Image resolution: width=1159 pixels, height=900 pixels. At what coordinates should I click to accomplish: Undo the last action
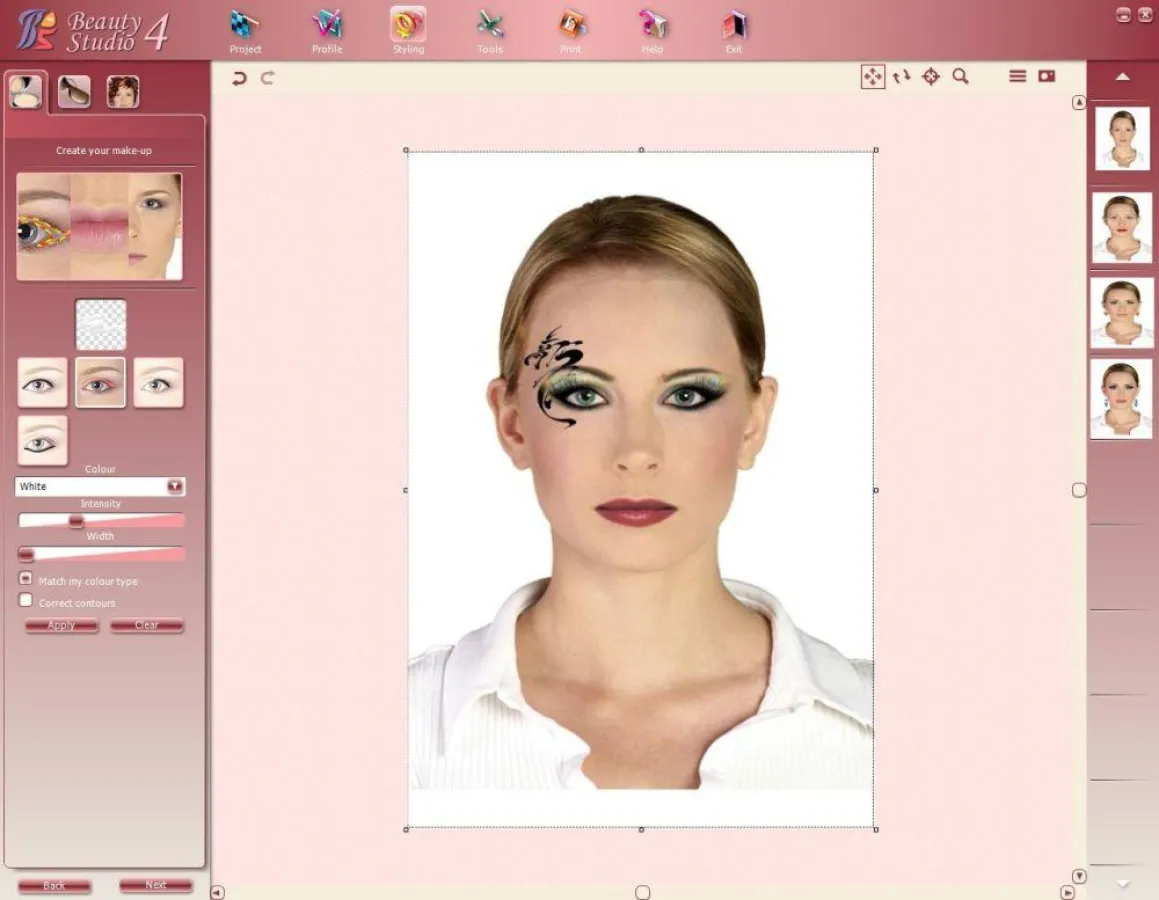coord(239,77)
